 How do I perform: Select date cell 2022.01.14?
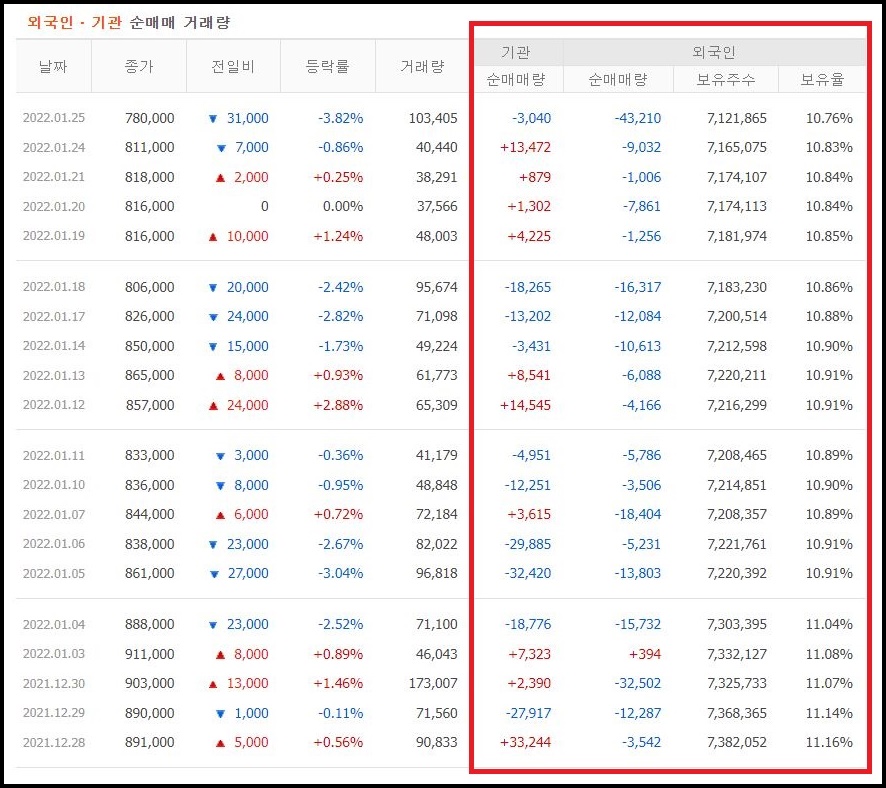54,346
